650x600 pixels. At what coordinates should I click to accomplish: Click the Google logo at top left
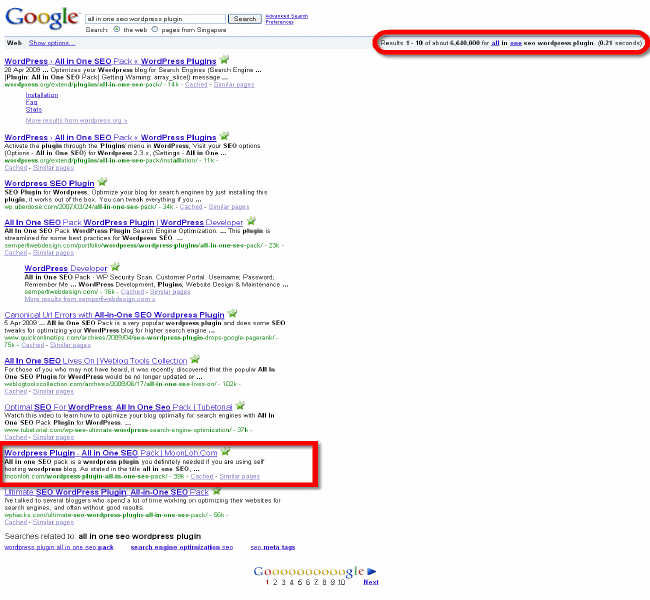[42, 18]
